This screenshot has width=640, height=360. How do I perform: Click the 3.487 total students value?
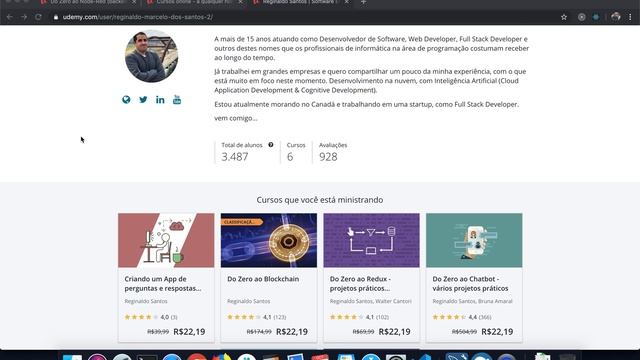tap(235, 157)
